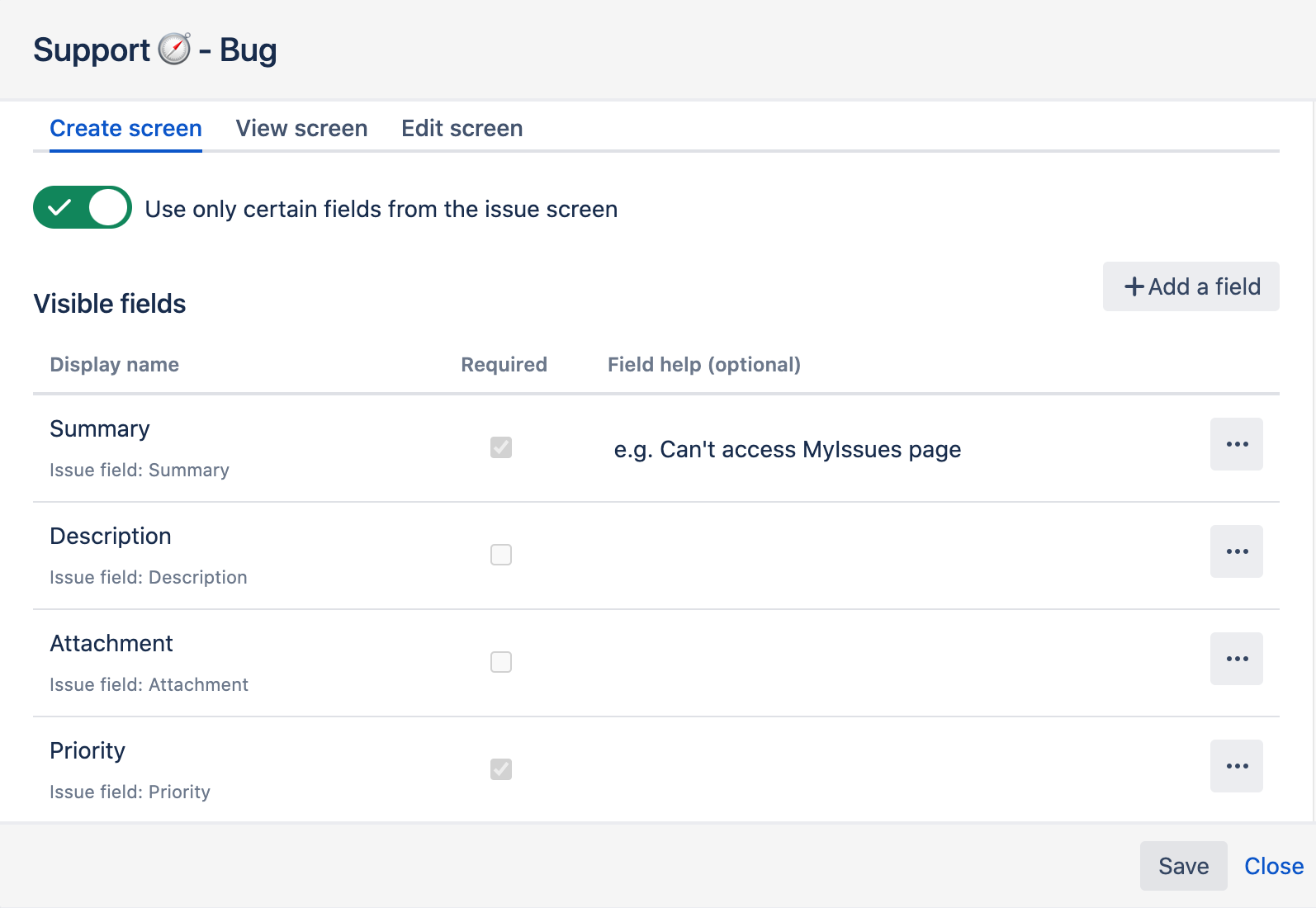
Task: Open more options for Summary field
Action: 1236,444
